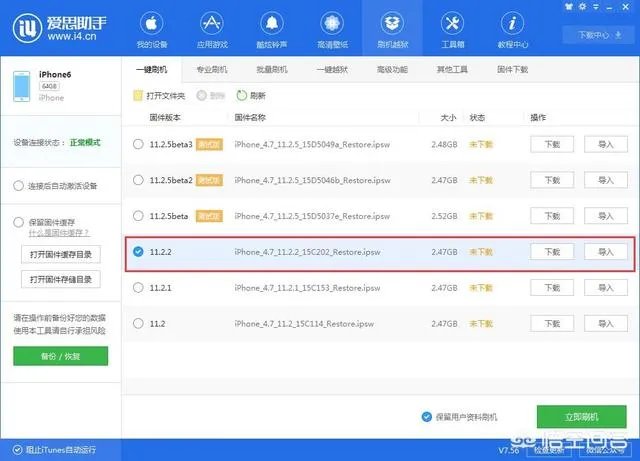Click 打开文件夹 open folder toolbar item
Screen dimensions: 640x461
[x=160, y=96]
